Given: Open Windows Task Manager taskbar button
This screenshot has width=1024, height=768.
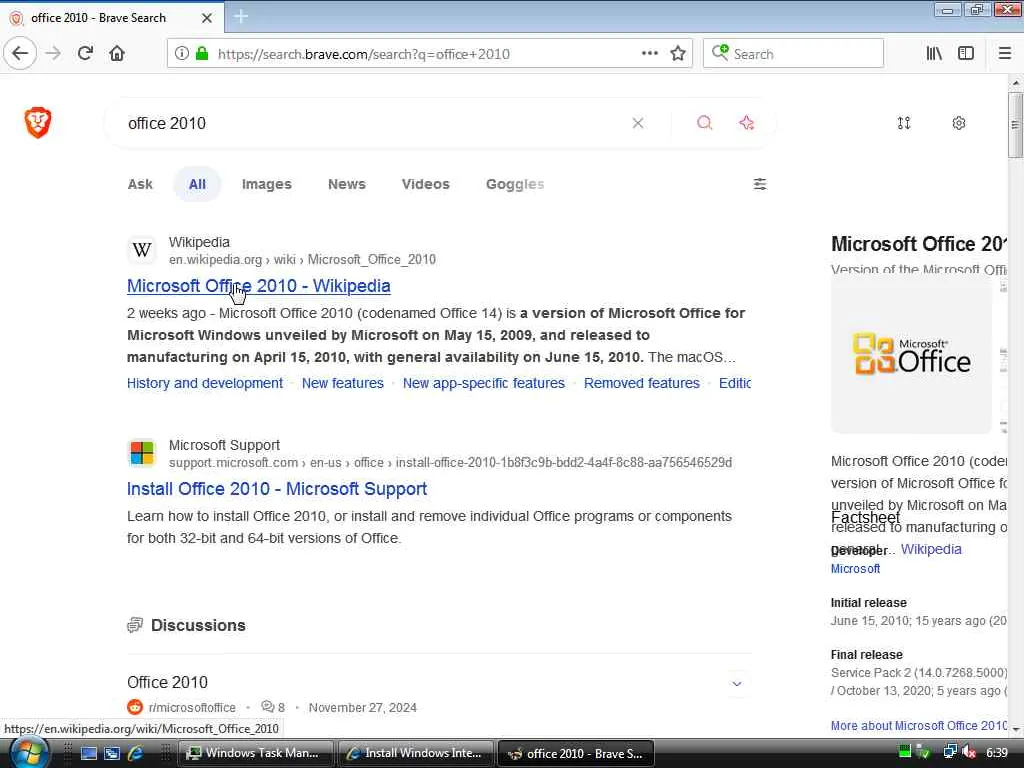Looking at the screenshot, I should pos(255,754).
